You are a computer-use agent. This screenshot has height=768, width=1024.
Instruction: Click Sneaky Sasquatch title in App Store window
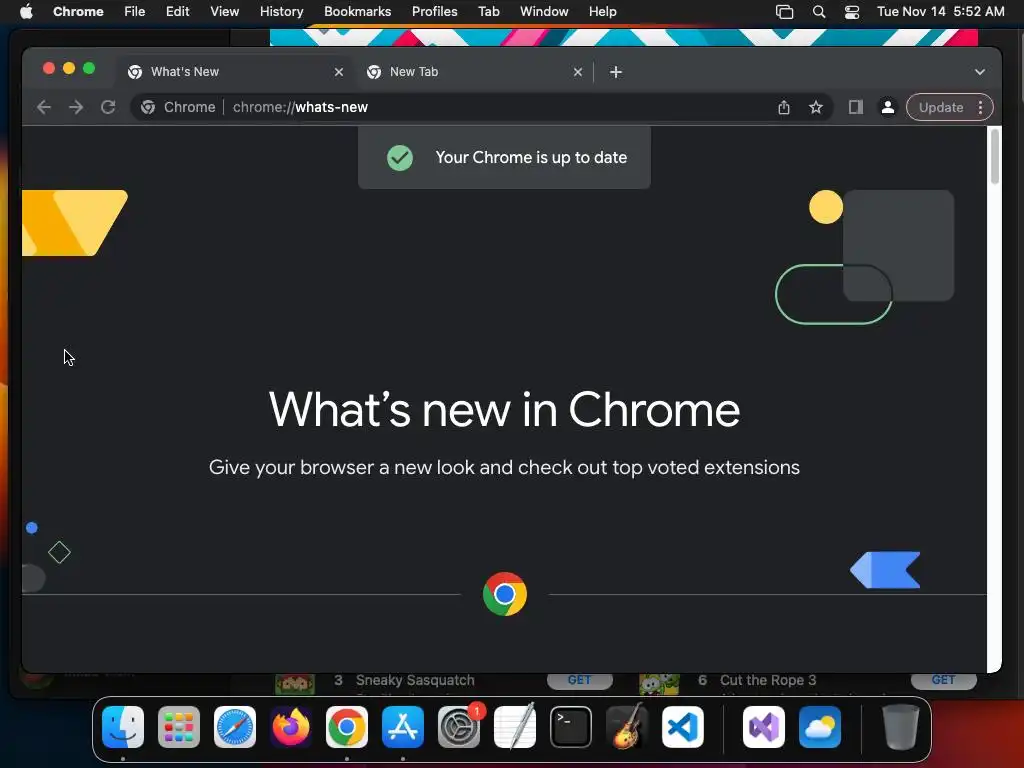click(415, 680)
